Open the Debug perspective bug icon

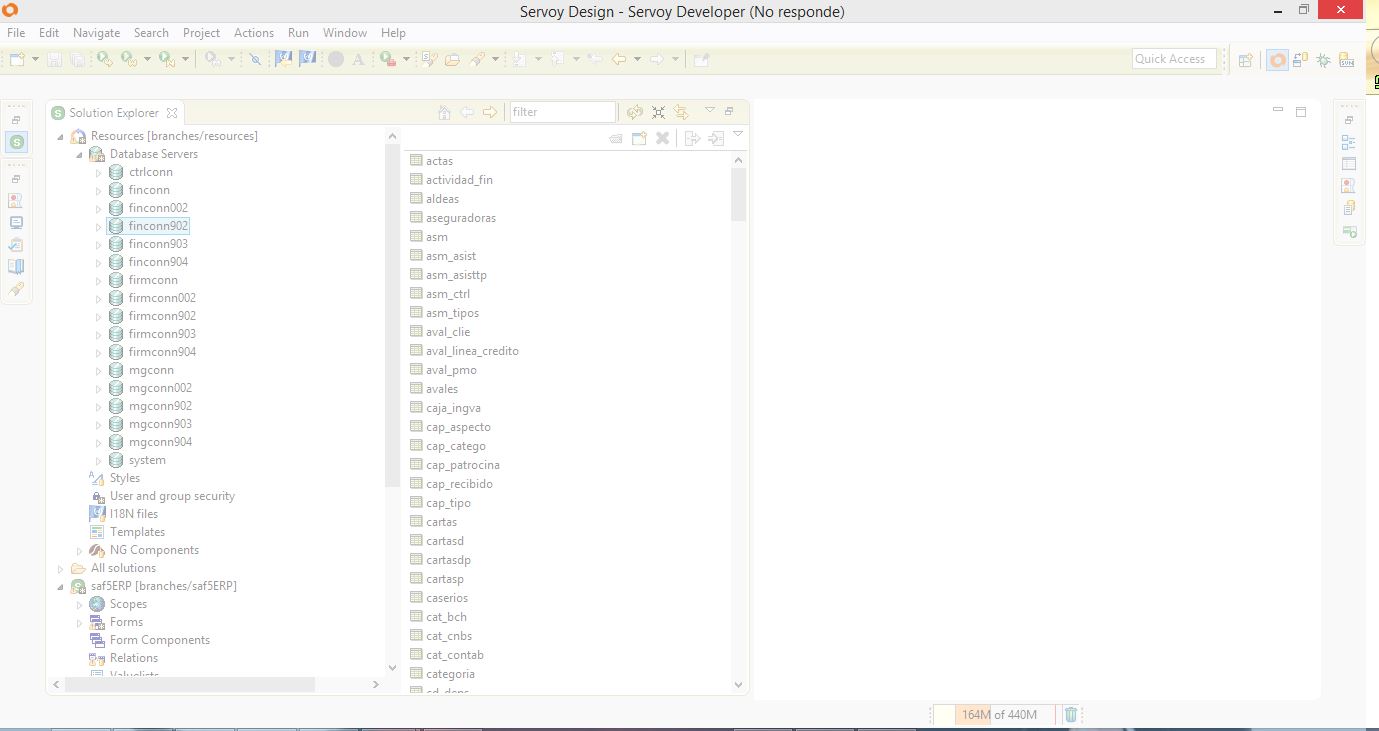[x=1323, y=60]
